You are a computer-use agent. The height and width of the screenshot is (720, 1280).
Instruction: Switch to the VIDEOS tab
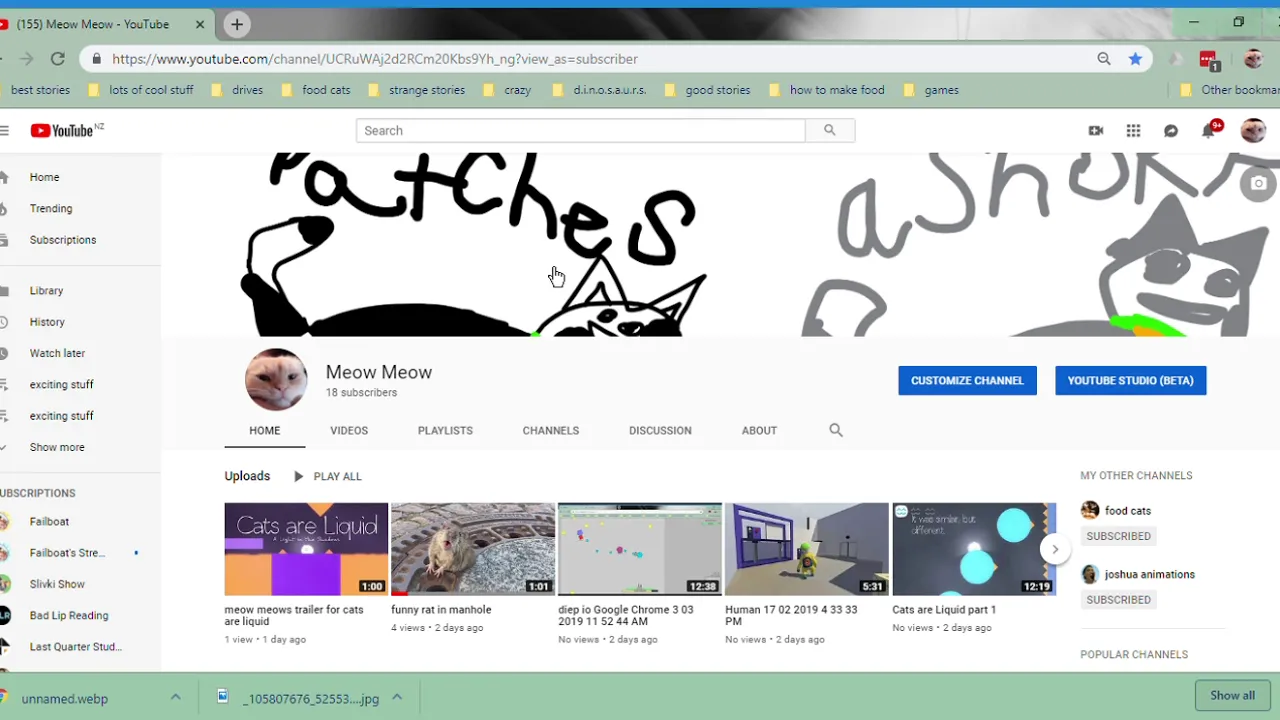click(349, 430)
